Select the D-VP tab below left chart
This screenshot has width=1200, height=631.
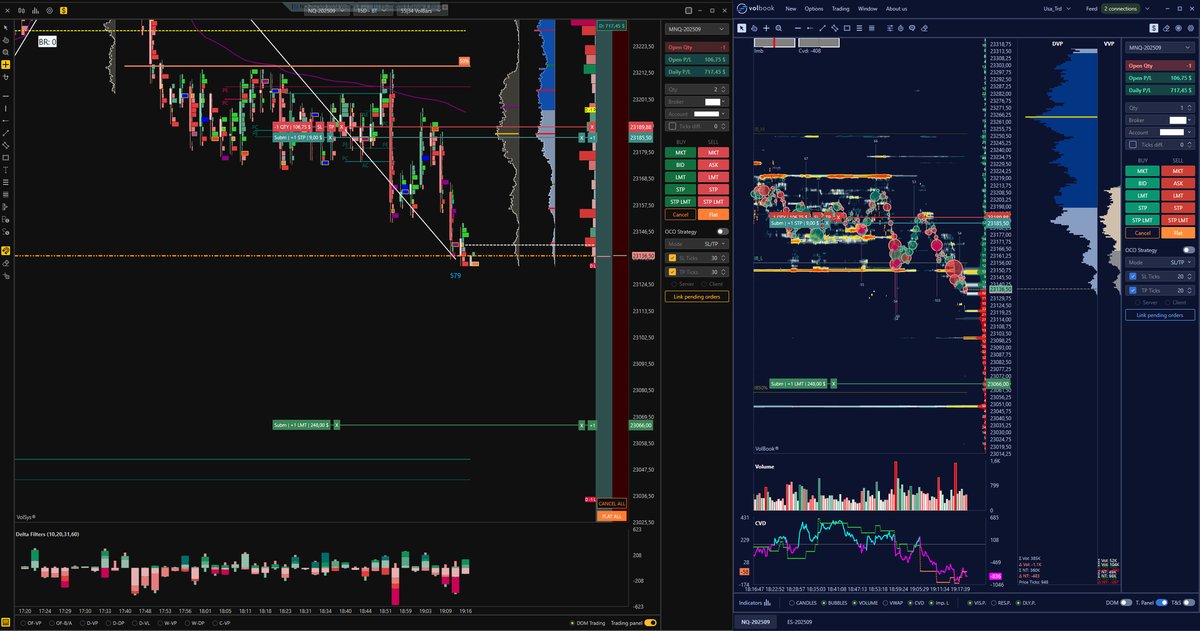pyautogui.click(x=91, y=623)
